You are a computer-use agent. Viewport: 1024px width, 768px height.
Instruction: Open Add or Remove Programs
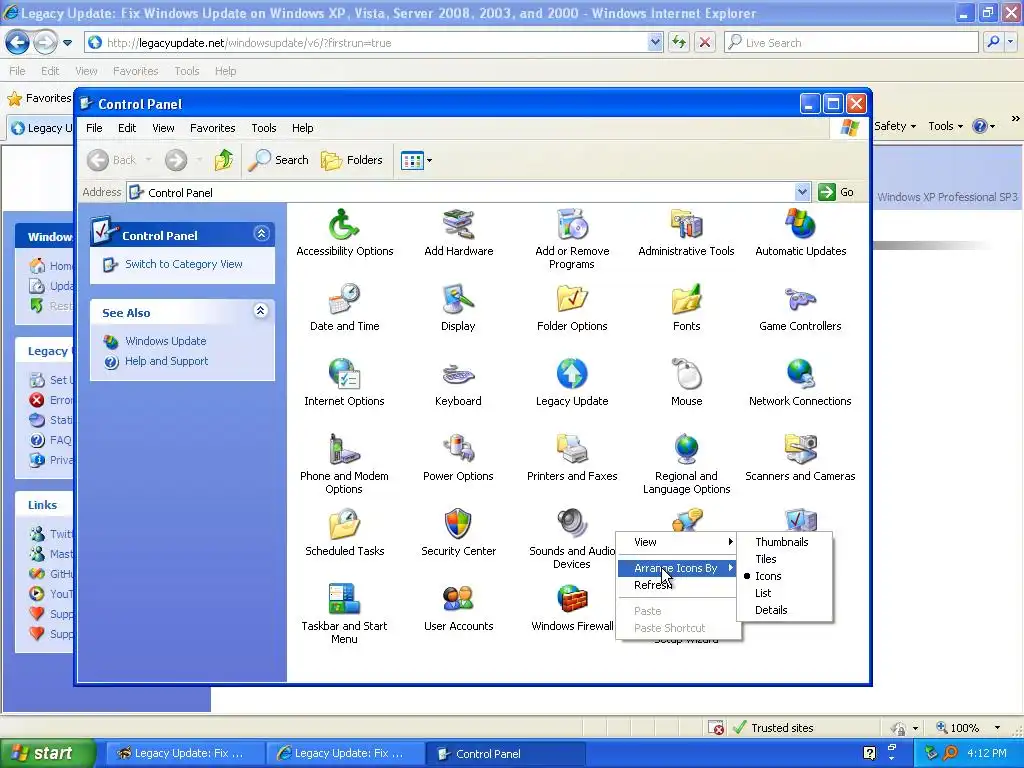click(572, 239)
